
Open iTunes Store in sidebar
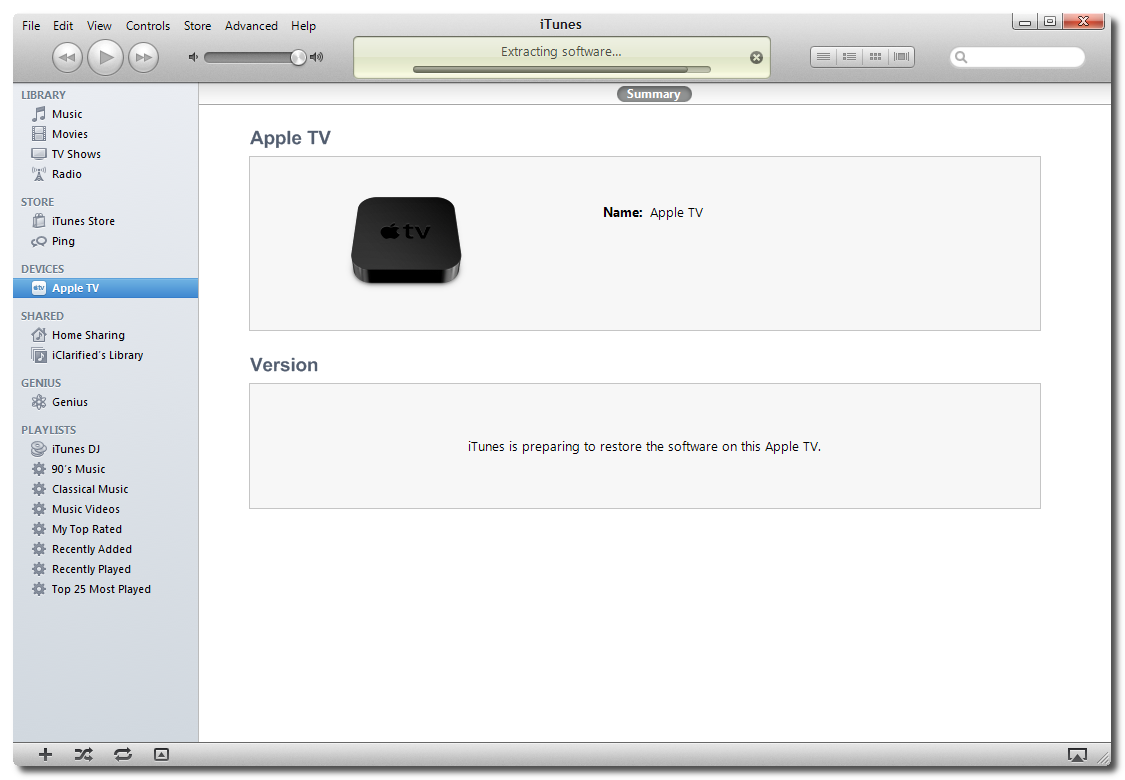(x=83, y=221)
